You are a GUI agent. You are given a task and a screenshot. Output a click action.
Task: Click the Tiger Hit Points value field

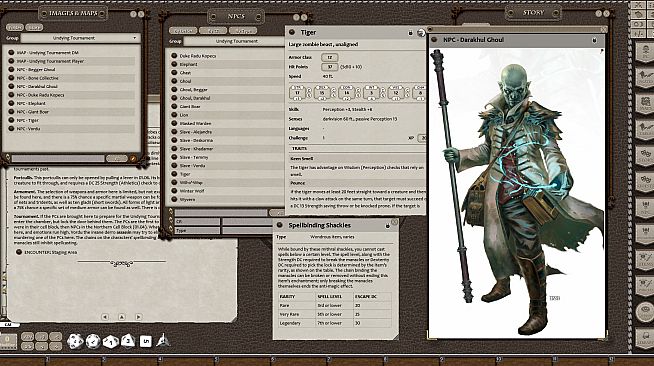tap(330, 67)
